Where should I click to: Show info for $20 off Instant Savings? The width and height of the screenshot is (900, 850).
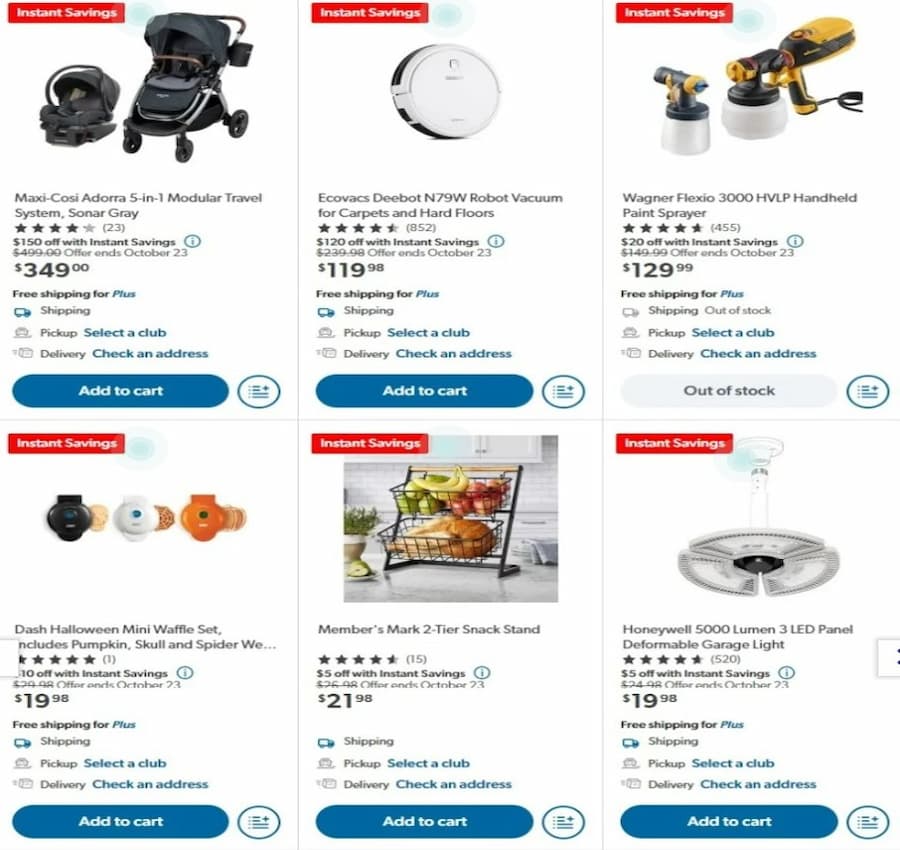795,241
